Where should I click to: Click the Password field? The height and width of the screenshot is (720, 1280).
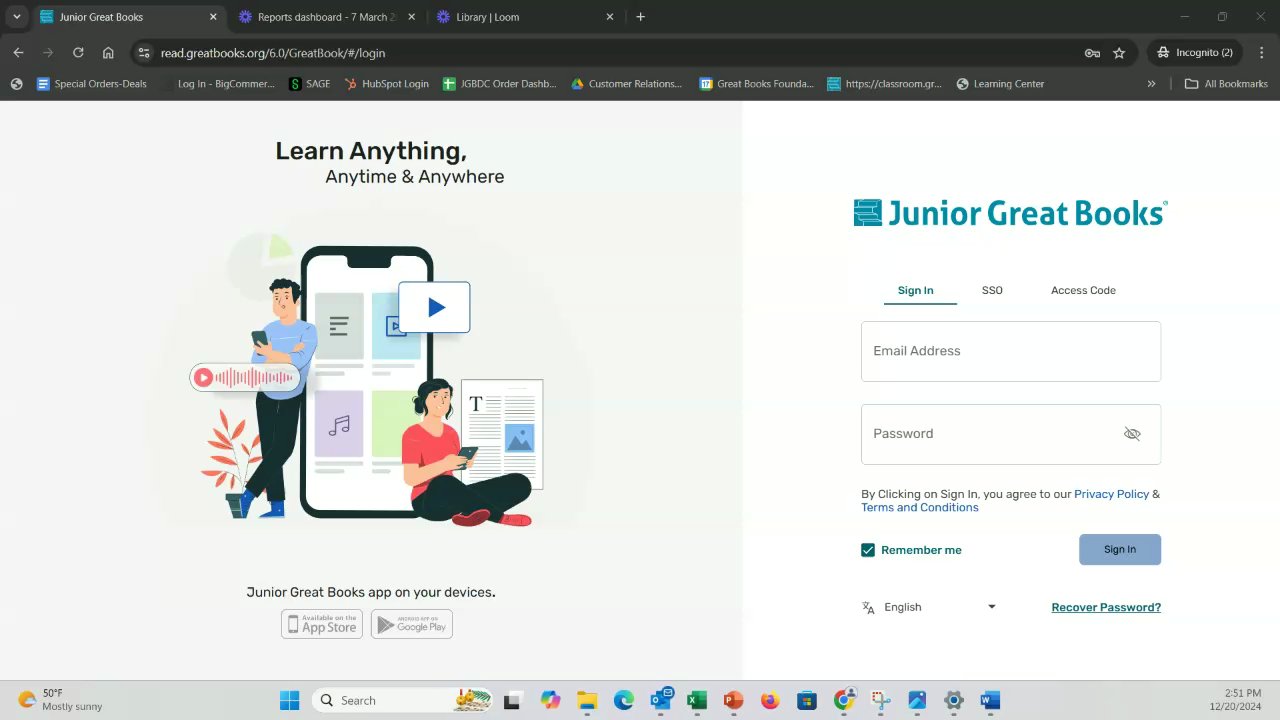click(x=1011, y=434)
